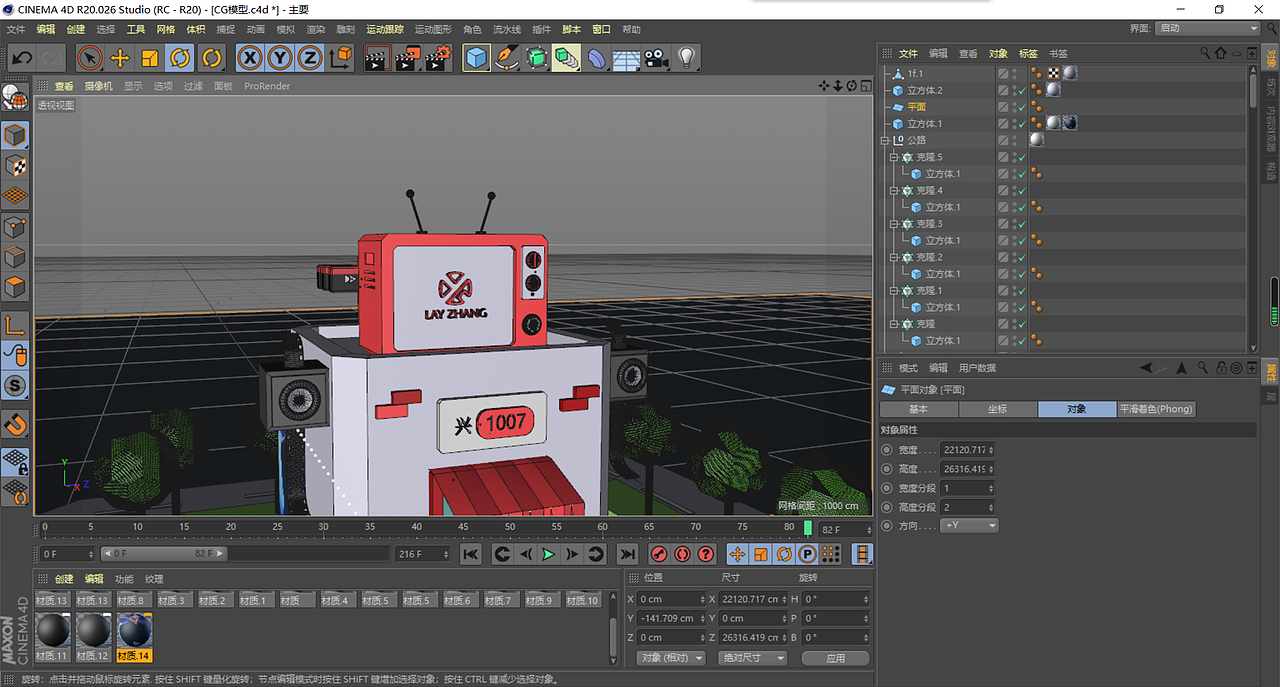The image size is (1280, 687).
Task: Activate the Scale tool in the toolbar
Action: click(x=148, y=57)
